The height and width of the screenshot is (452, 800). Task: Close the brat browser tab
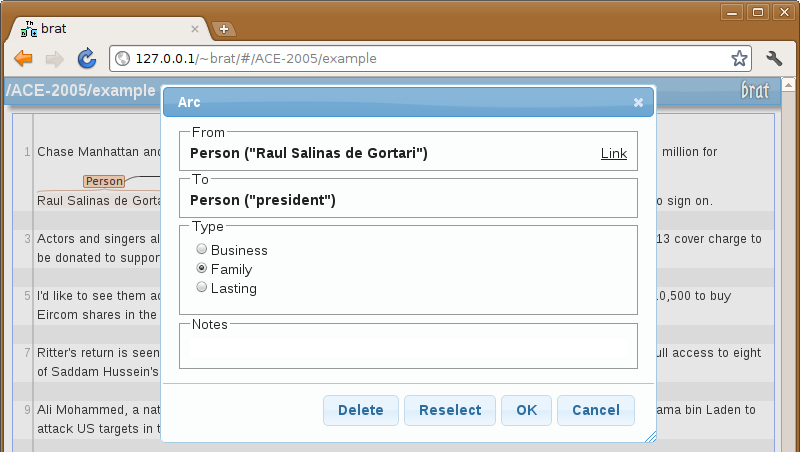(195, 29)
